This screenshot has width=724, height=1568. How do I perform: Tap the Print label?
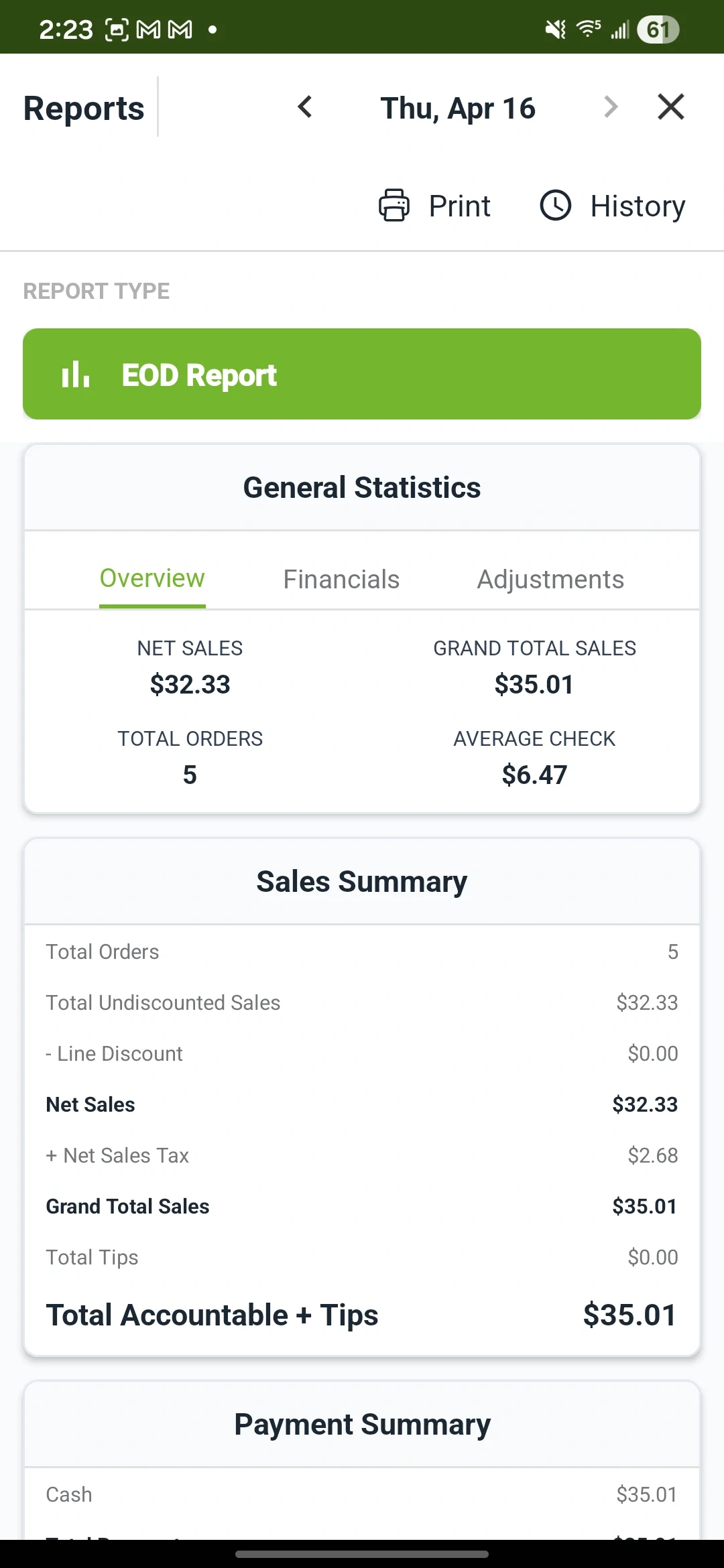pyautogui.click(x=459, y=206)
